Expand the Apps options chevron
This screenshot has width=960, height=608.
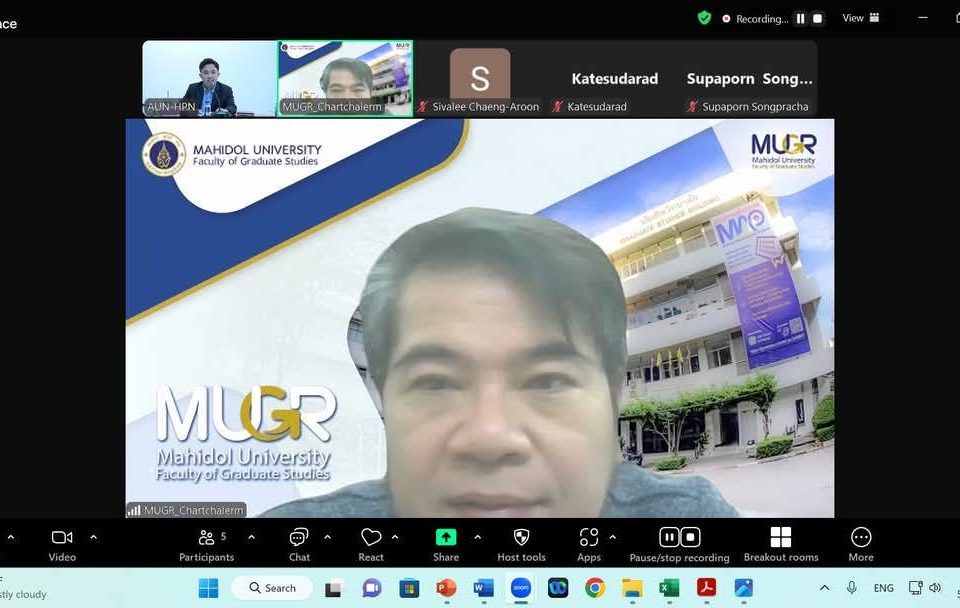tap(613, 538)
